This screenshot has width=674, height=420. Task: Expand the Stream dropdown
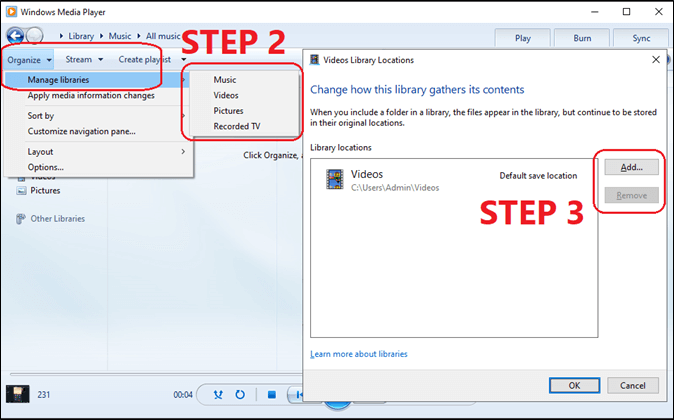click(x=83, y=60)
